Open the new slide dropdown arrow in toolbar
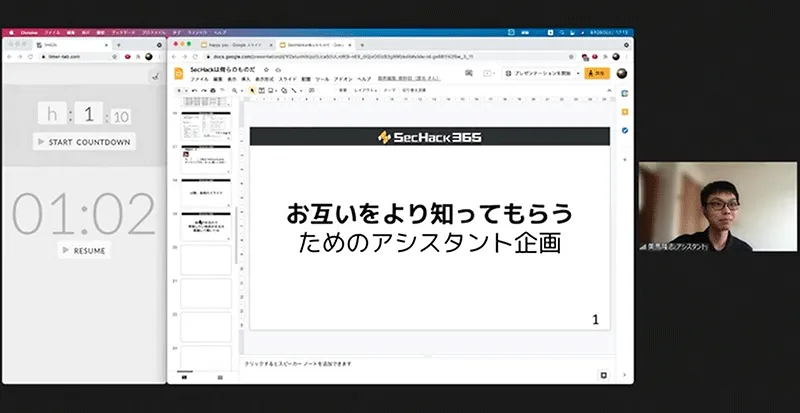This screenshot has width=800, height=413. pyautogui.click(x=186, y=90)
